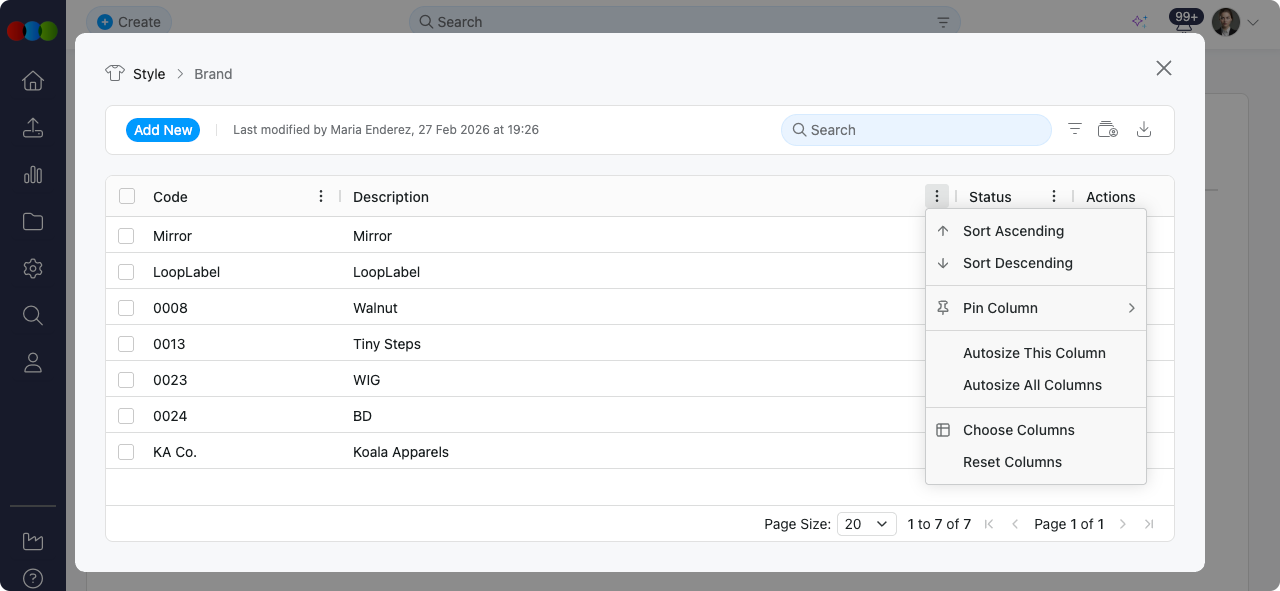Tick the checkbox for the KA Co. row
Screen dimensions: 1280x591
point(126,452)
